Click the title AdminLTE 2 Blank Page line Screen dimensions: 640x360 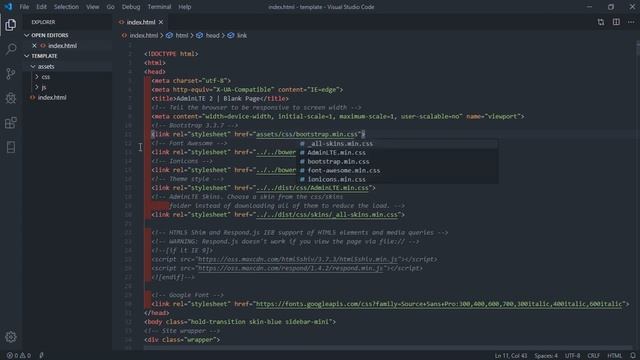(x=220, y=99)
